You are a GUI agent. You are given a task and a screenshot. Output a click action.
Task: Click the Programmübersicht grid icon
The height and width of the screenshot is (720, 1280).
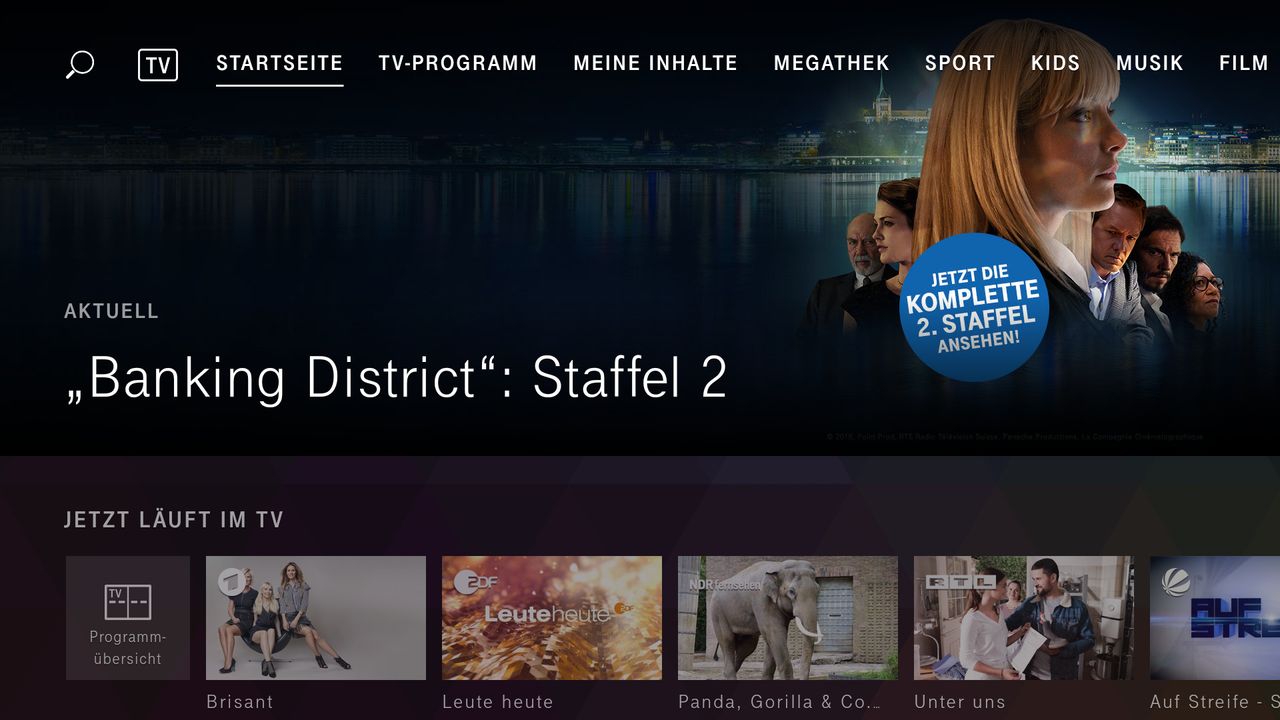click(128, 603)
